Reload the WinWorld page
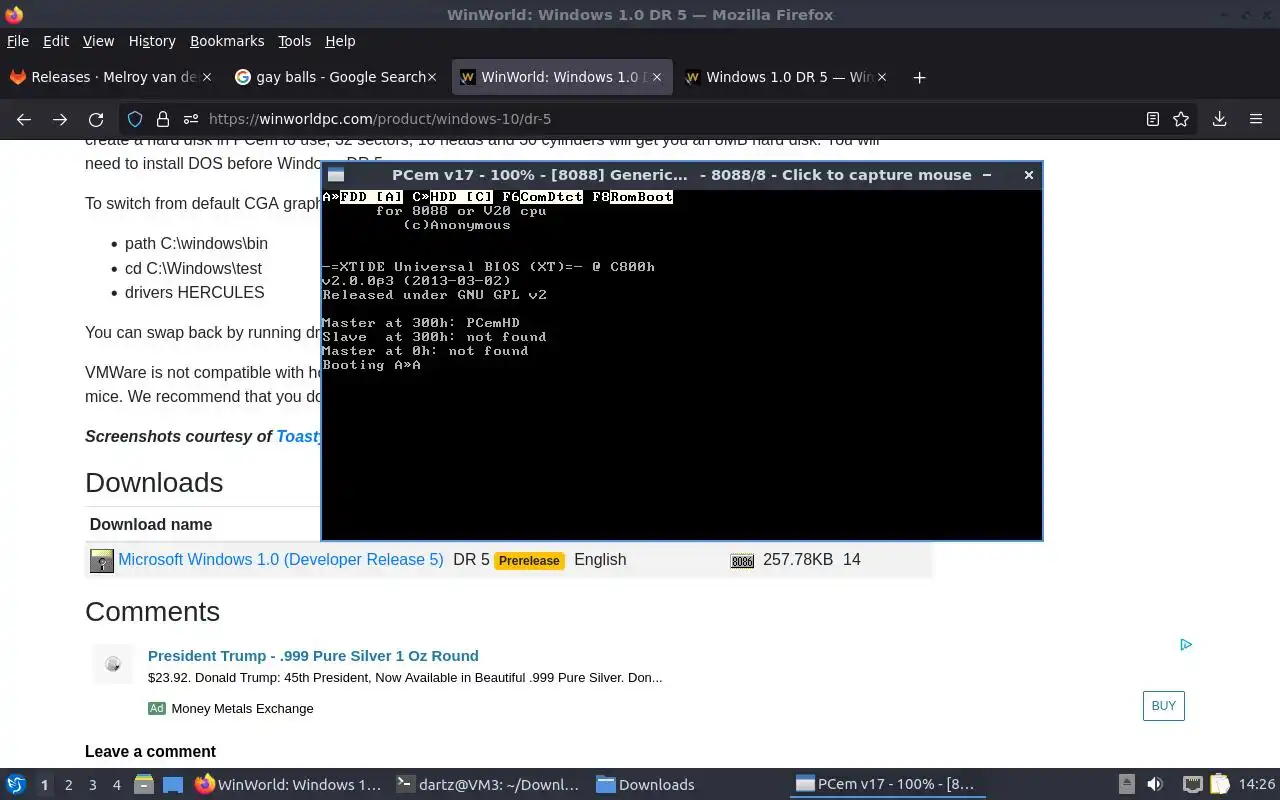This screenshot has height=800, width=1280. click(x=96, y=119)
